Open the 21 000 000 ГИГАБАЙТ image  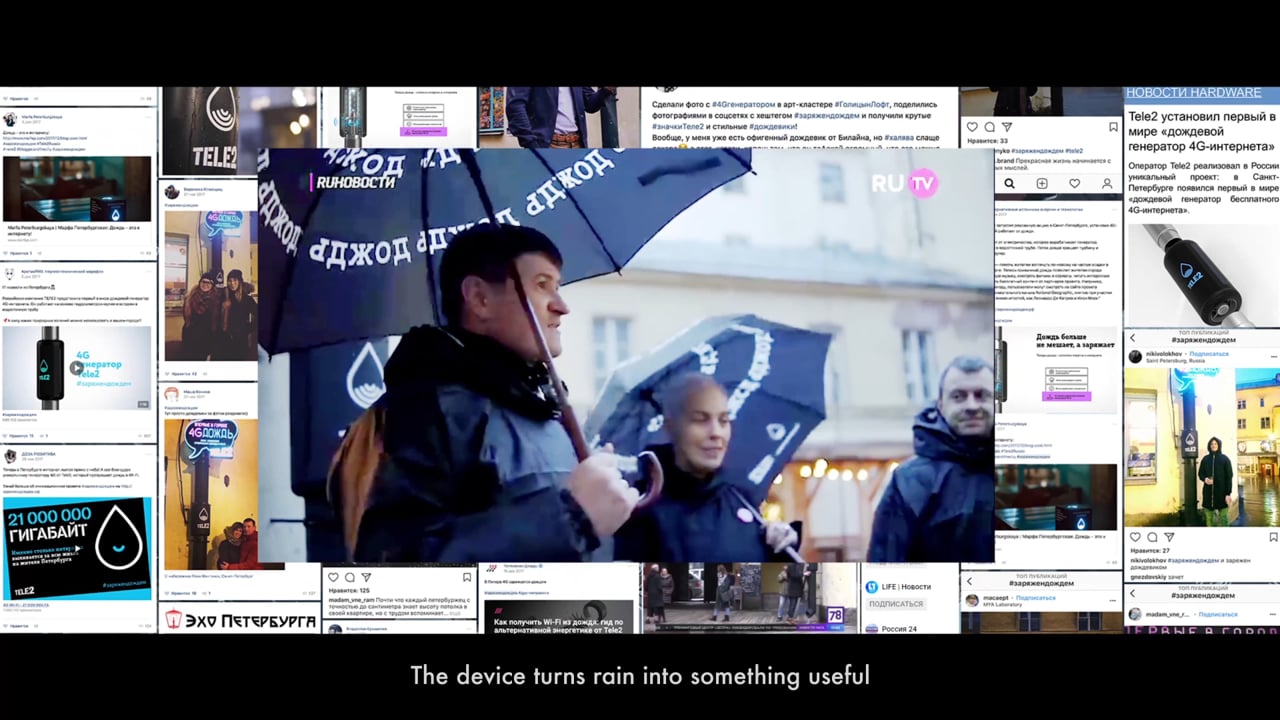click(77, 548)
